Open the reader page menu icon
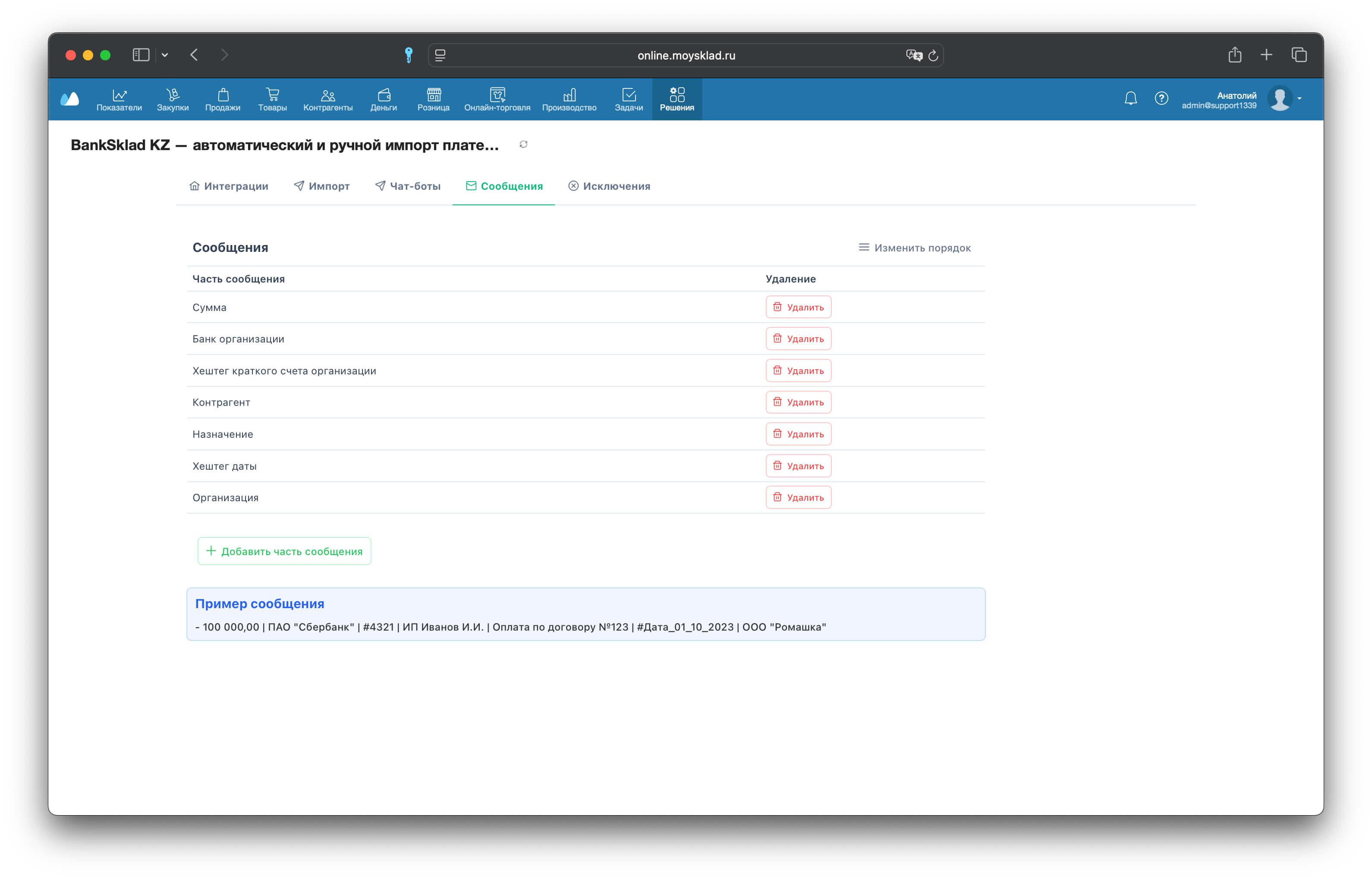The width and height of the screenshot is (1372, 879). 440,55
